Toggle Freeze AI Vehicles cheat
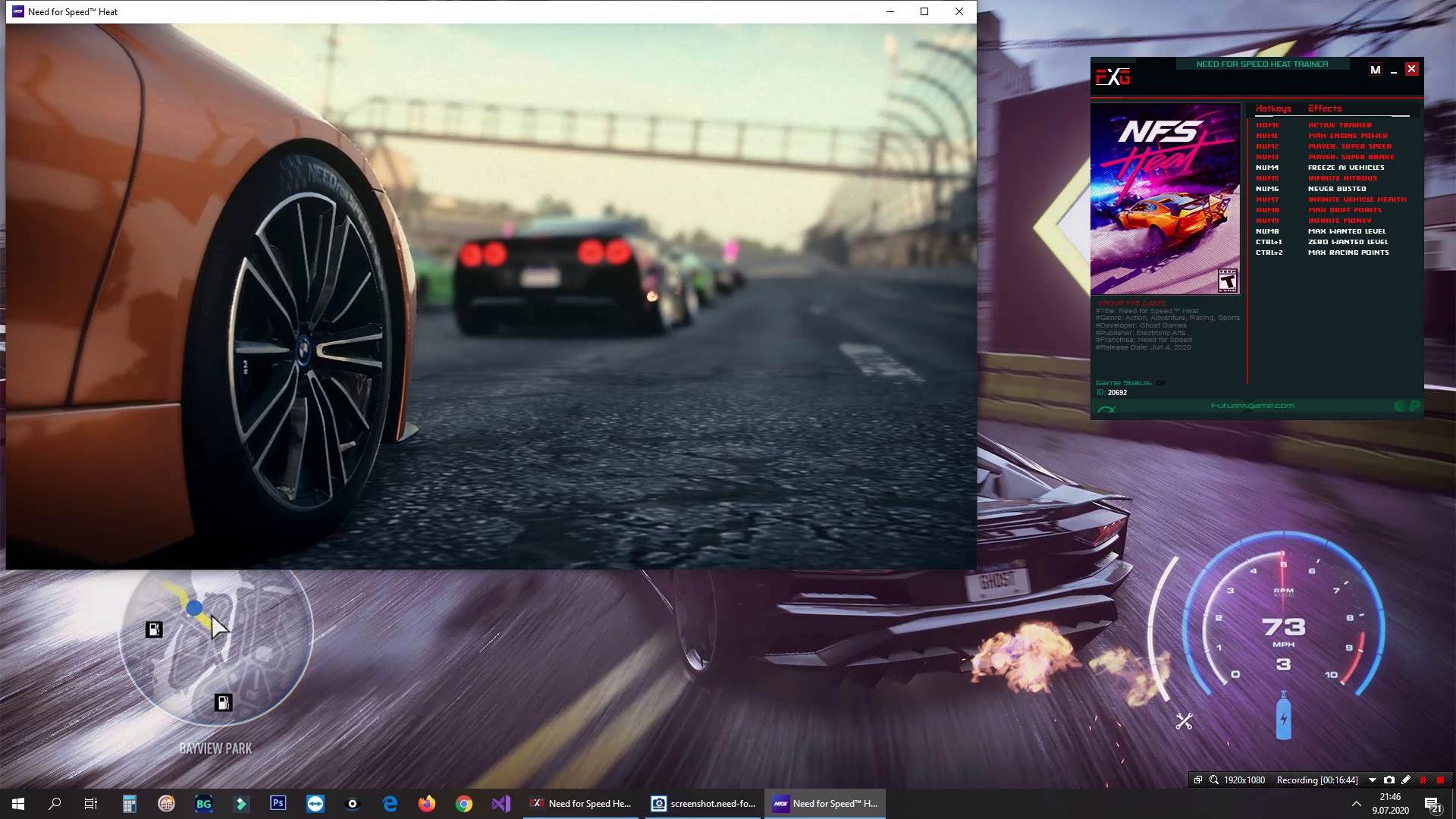Viewport: 1456px width, 819px height. [x=1346, y=168]
